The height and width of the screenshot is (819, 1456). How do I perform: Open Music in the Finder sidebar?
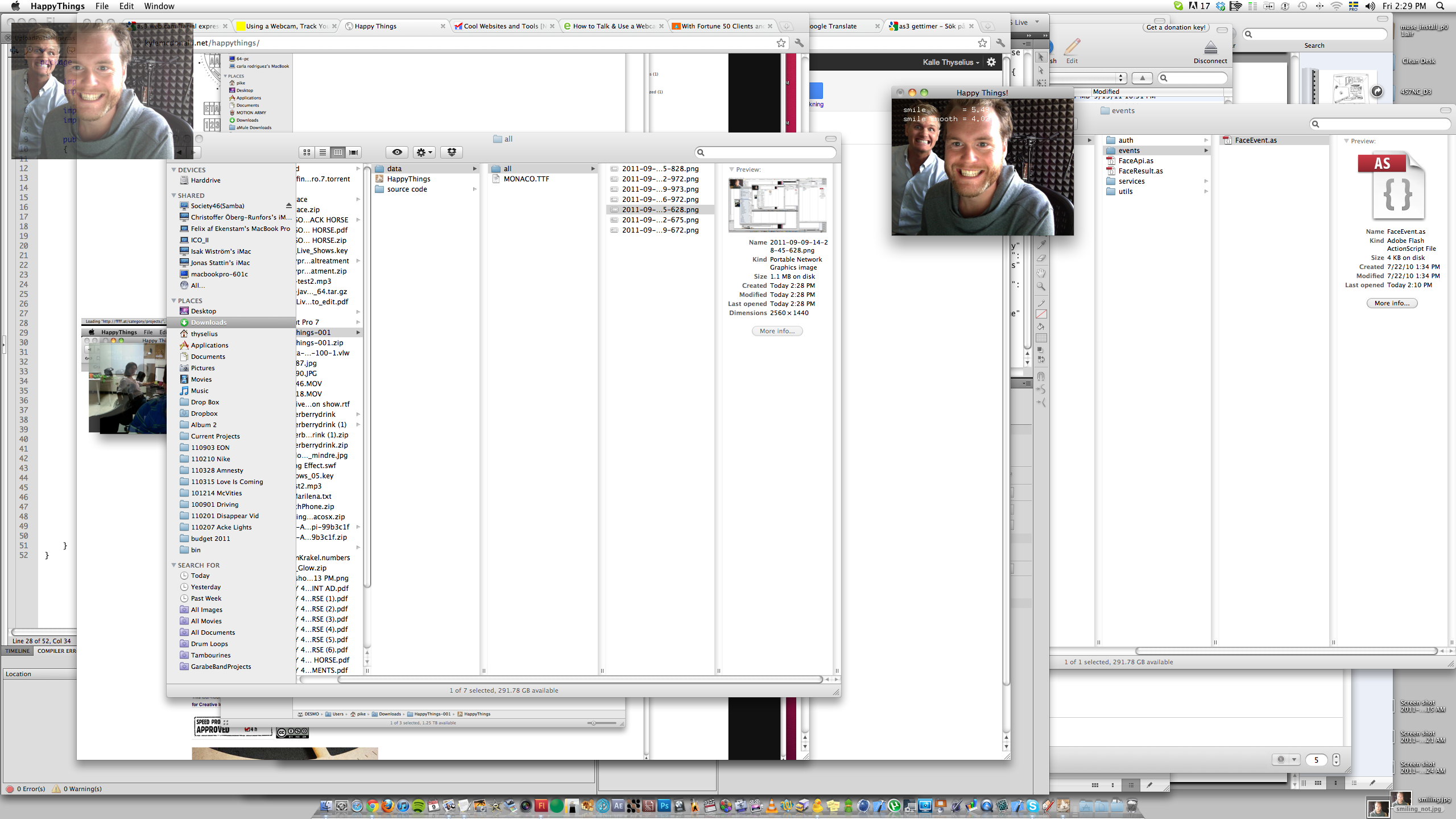tap(231, 391)
